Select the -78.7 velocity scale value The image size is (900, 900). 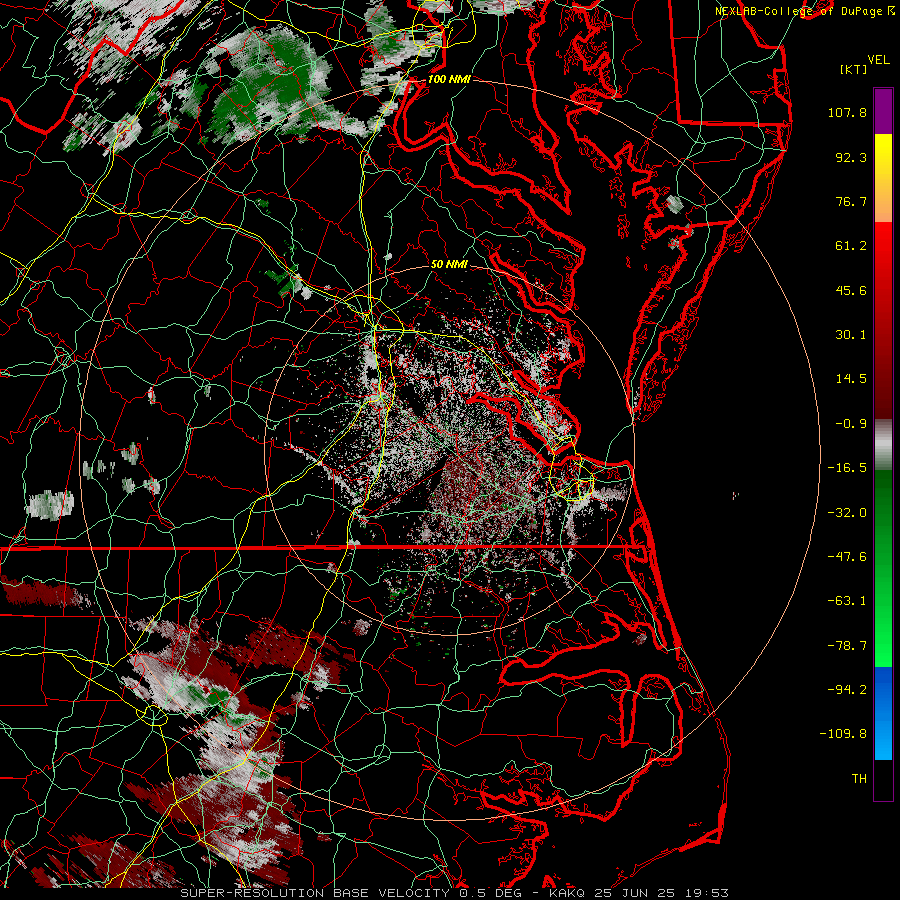tap(847, 646)
